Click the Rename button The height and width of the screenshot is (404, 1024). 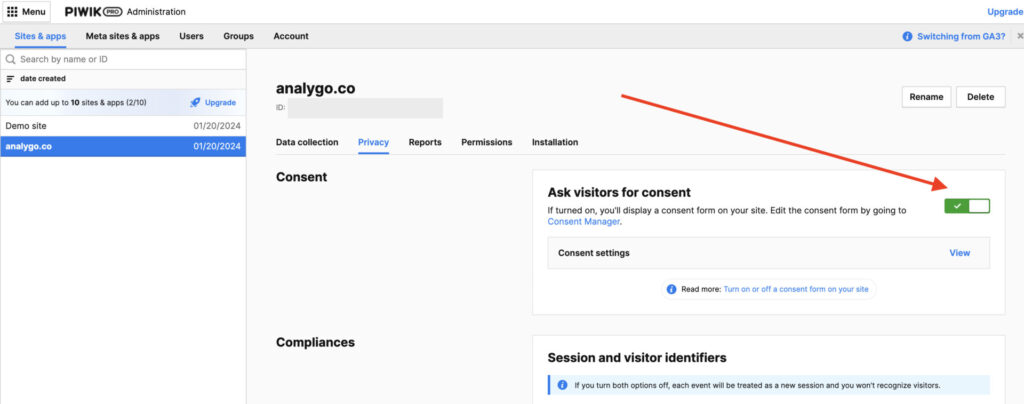coord(926,97)
